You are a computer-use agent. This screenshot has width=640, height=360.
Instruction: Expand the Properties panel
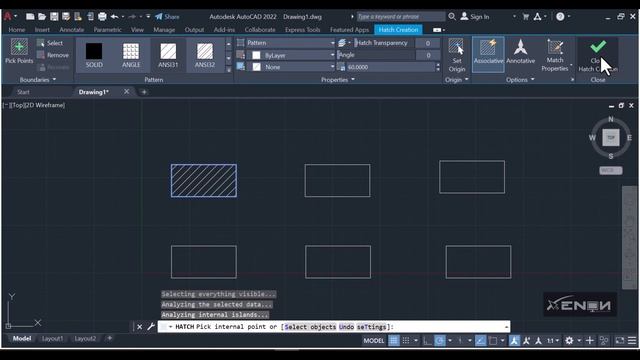pyautogui.click(x=338, y=80)
